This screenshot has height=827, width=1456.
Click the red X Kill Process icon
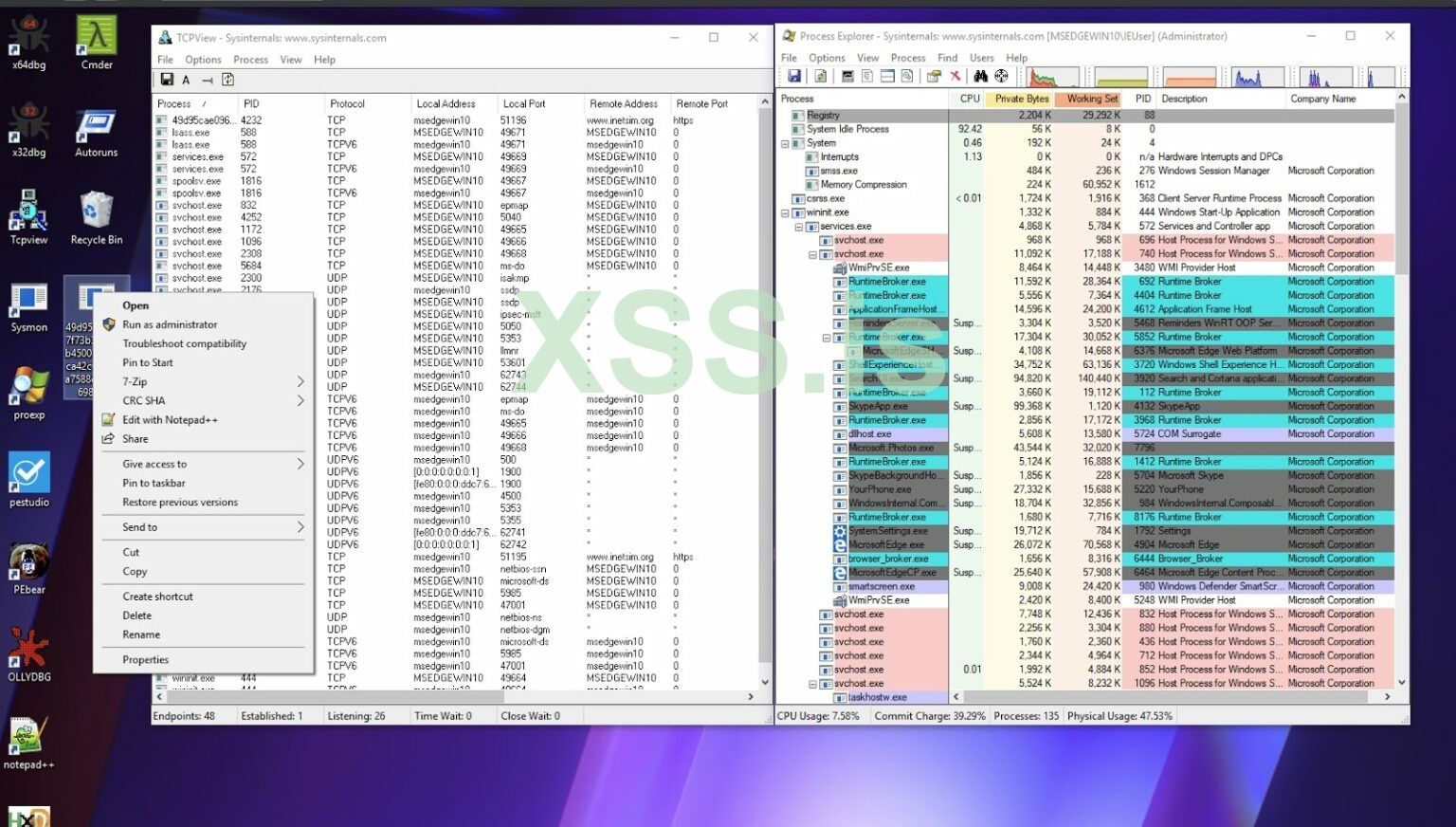[955, 76]
